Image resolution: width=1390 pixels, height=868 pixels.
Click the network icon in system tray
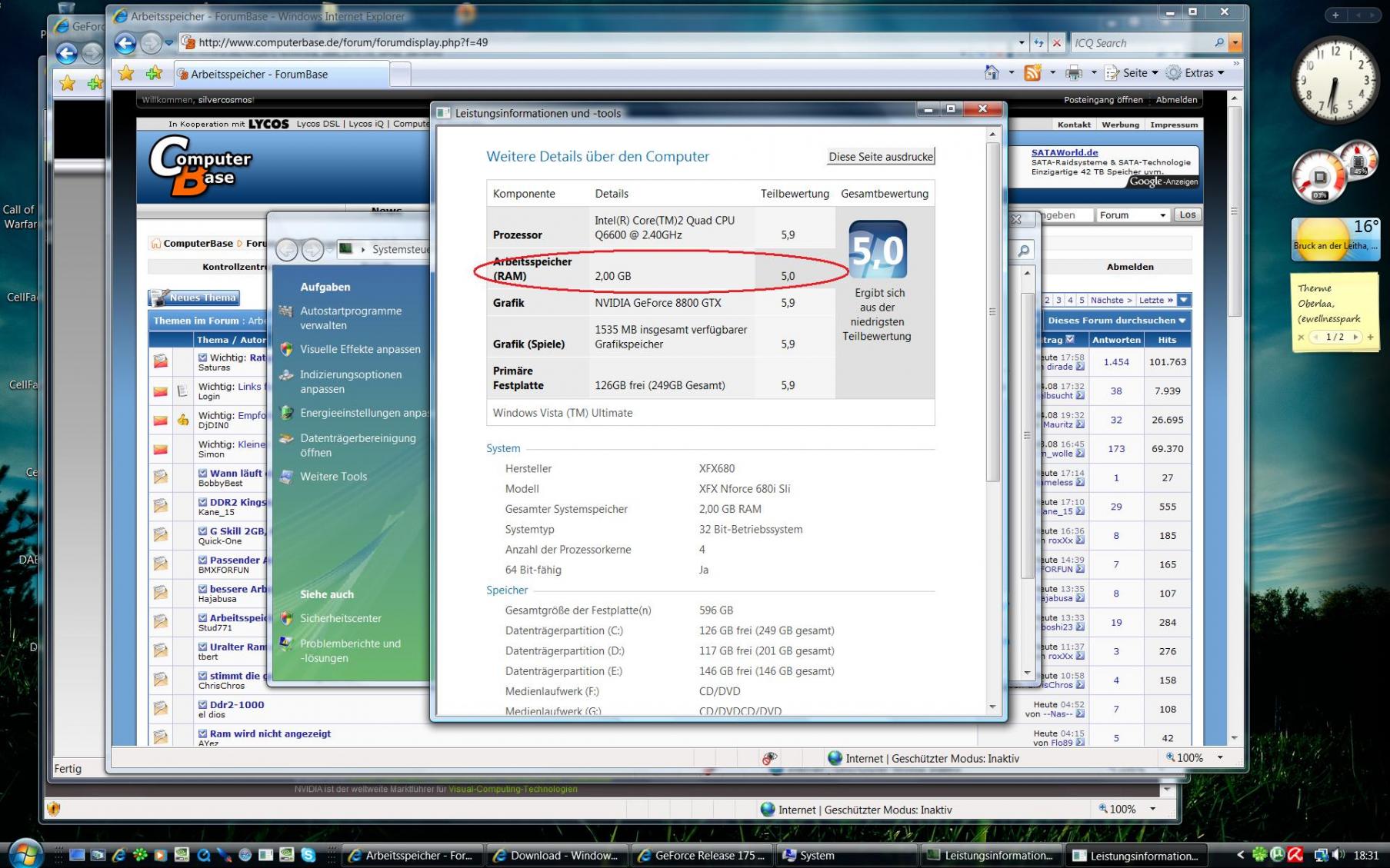pos(1321,854)
